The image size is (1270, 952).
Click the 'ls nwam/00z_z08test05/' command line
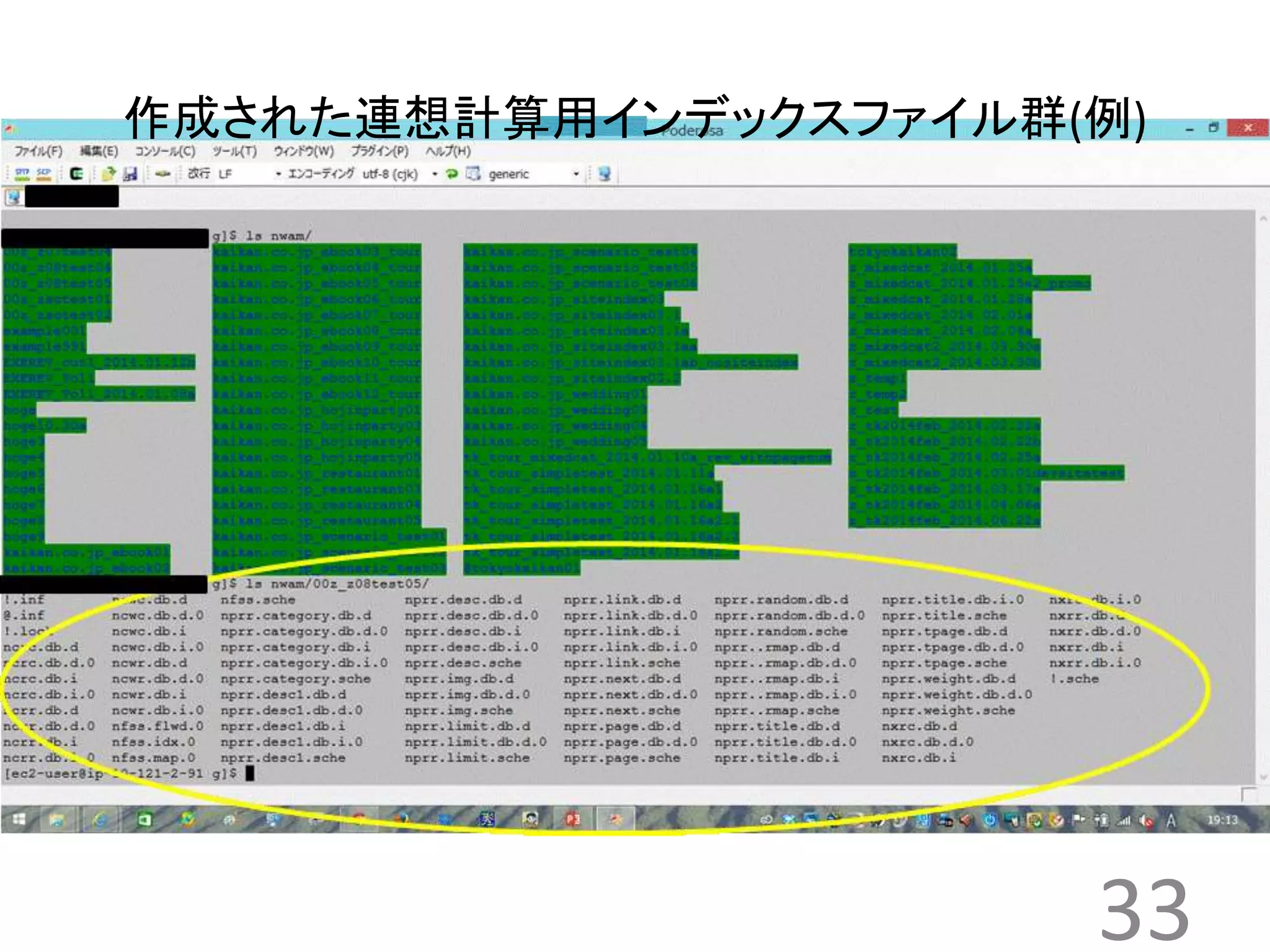(337, 584)
